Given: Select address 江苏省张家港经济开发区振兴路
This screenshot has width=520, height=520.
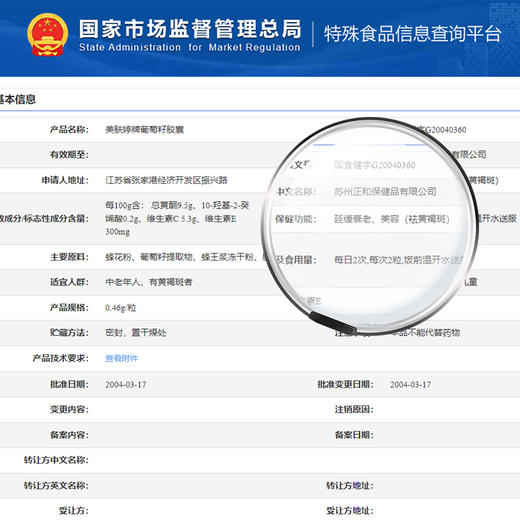Looking at the screenshot, I should coord(166,180).
